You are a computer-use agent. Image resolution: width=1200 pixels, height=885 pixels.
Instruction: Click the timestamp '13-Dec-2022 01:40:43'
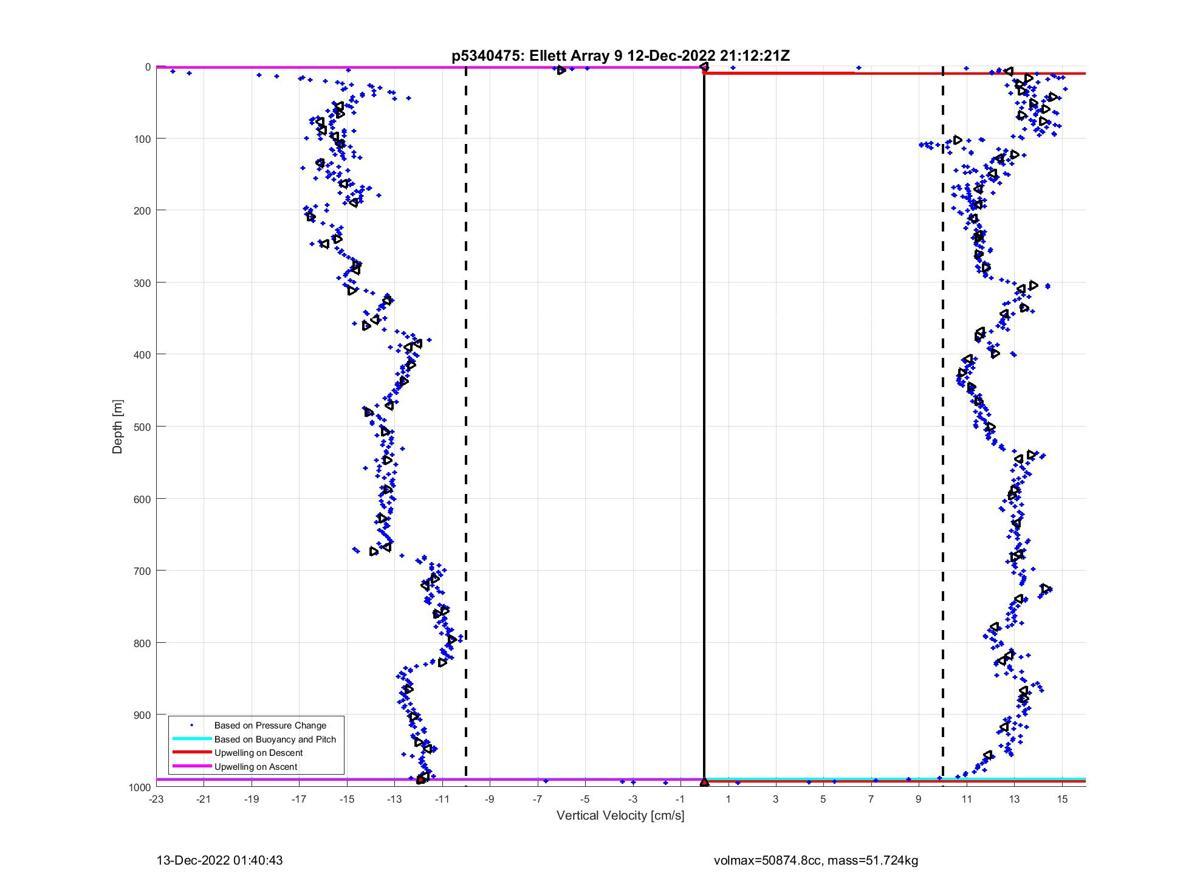pyautogui.click(x=220, y=860)
